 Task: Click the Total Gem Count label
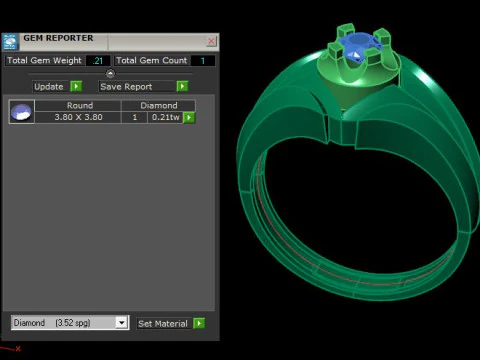(152, 60)
